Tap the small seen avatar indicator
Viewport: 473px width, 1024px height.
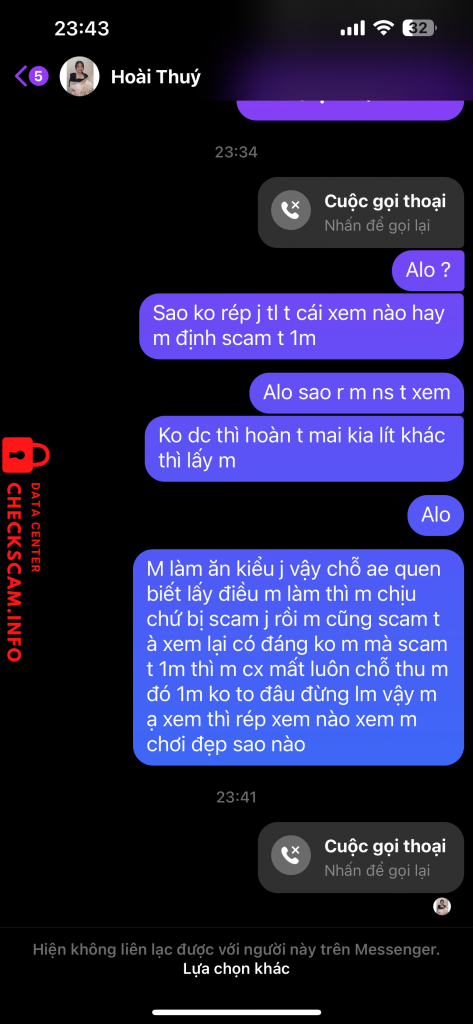(x=442, y=906)
